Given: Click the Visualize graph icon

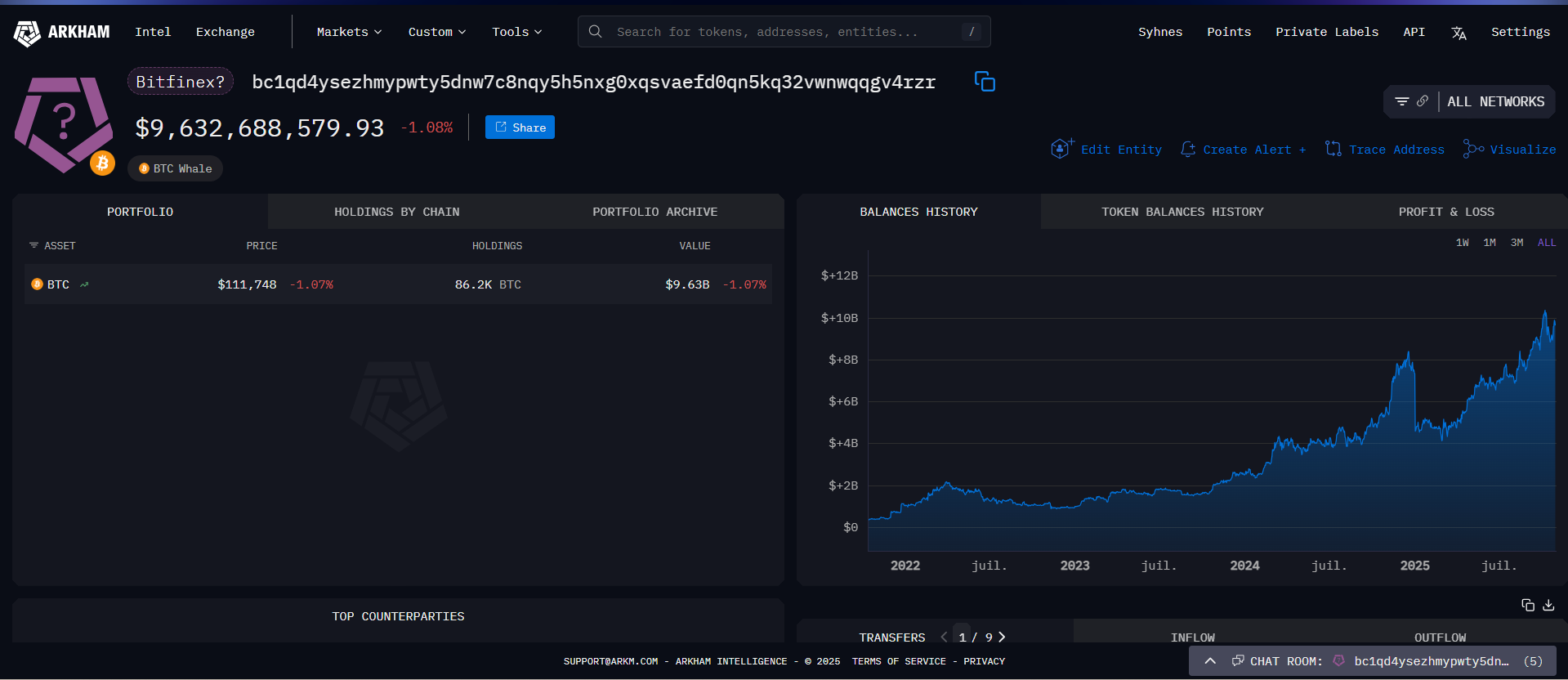Looking at the screenshot, I should (1473, 149).
